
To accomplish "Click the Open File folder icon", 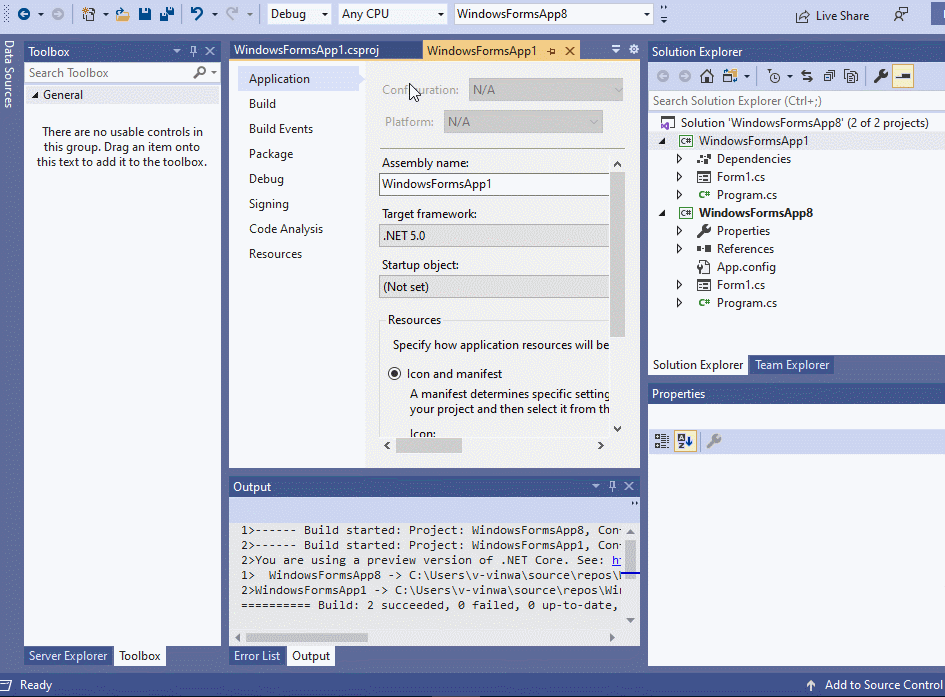I will [122, 14].
